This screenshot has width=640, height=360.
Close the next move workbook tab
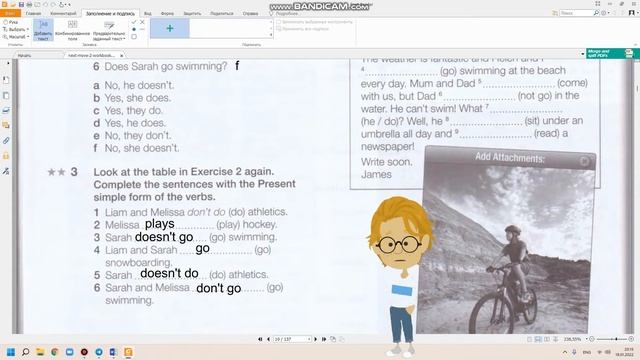pyautogui.click(x=122, y=55)
